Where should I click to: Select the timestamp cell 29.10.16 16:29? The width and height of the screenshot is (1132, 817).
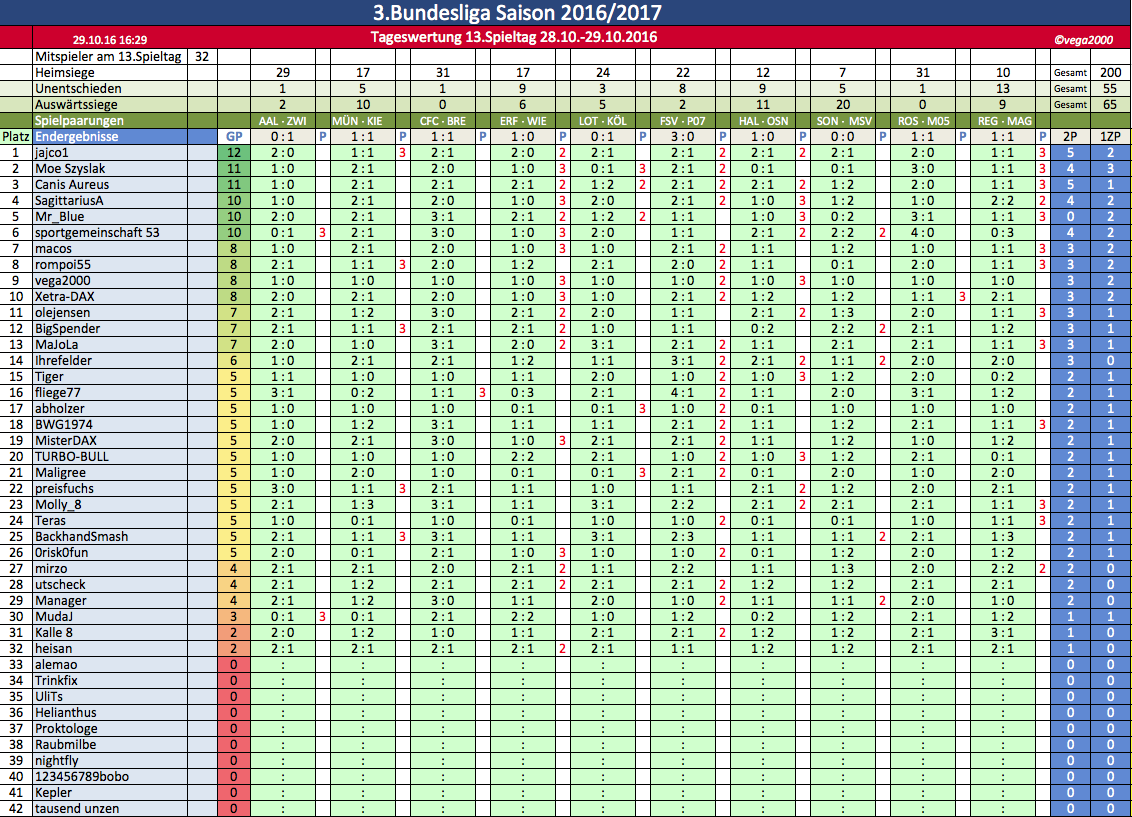pyautogui.click(x=110, y=40)
